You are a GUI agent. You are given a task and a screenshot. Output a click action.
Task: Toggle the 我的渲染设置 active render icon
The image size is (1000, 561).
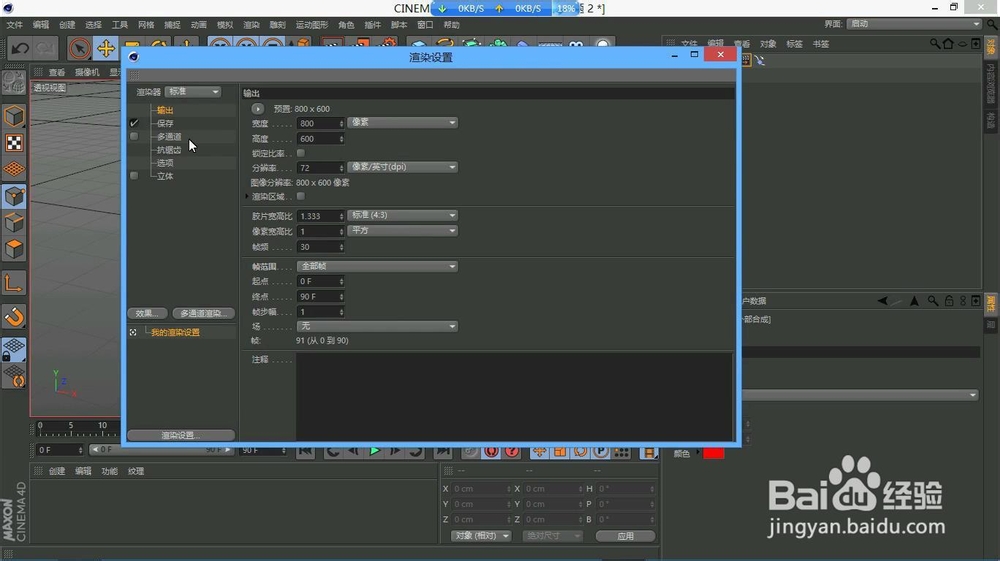133,333
